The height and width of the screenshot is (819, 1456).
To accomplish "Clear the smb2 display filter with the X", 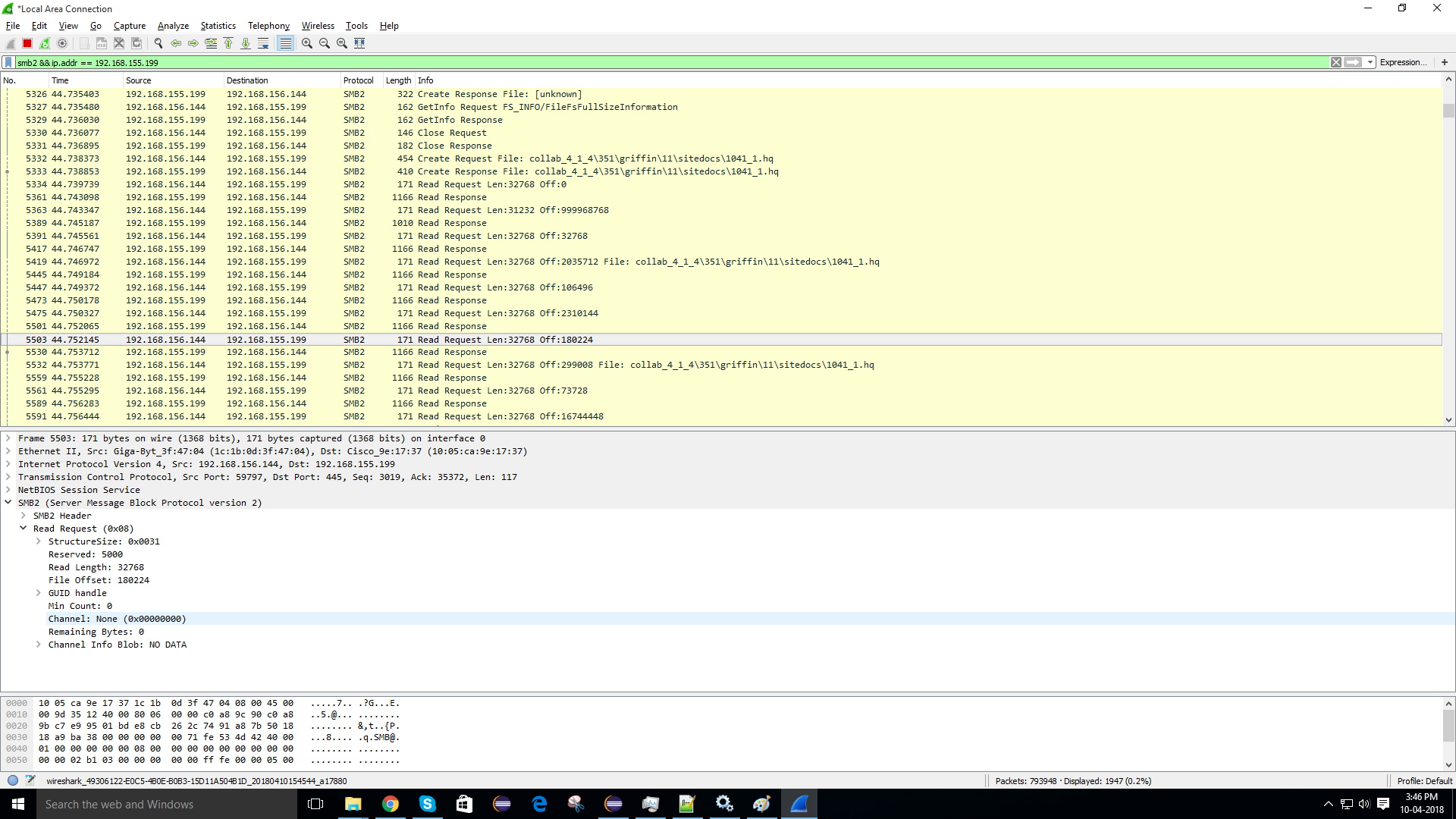I will pos(1336,62).
